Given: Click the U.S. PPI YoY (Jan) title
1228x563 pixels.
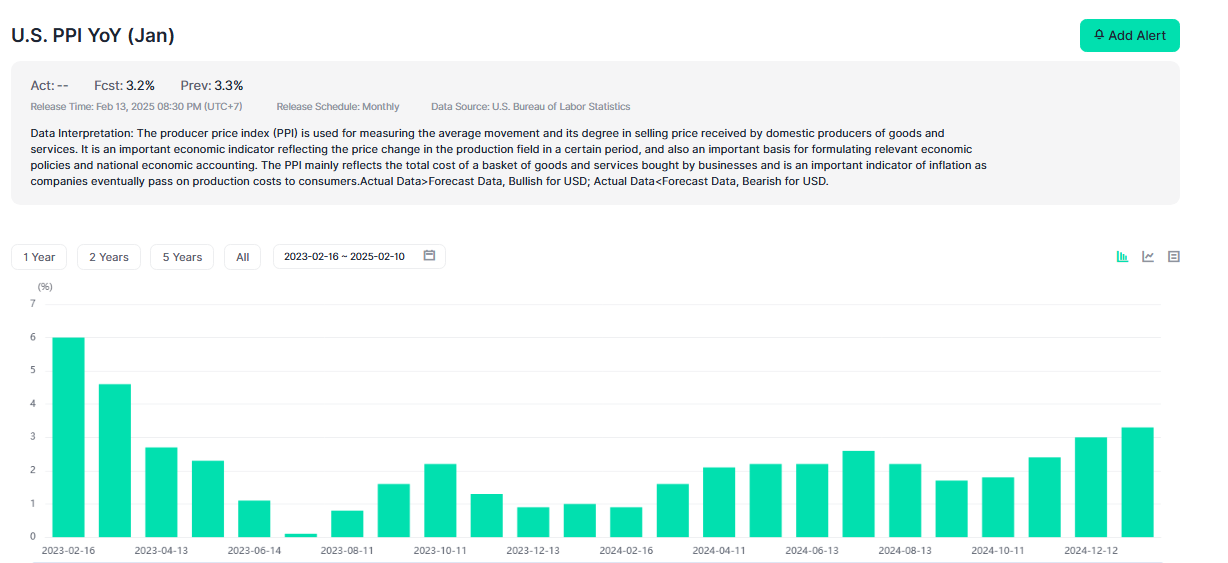Looking at the screenshot, I should click(x=93, y=35).
